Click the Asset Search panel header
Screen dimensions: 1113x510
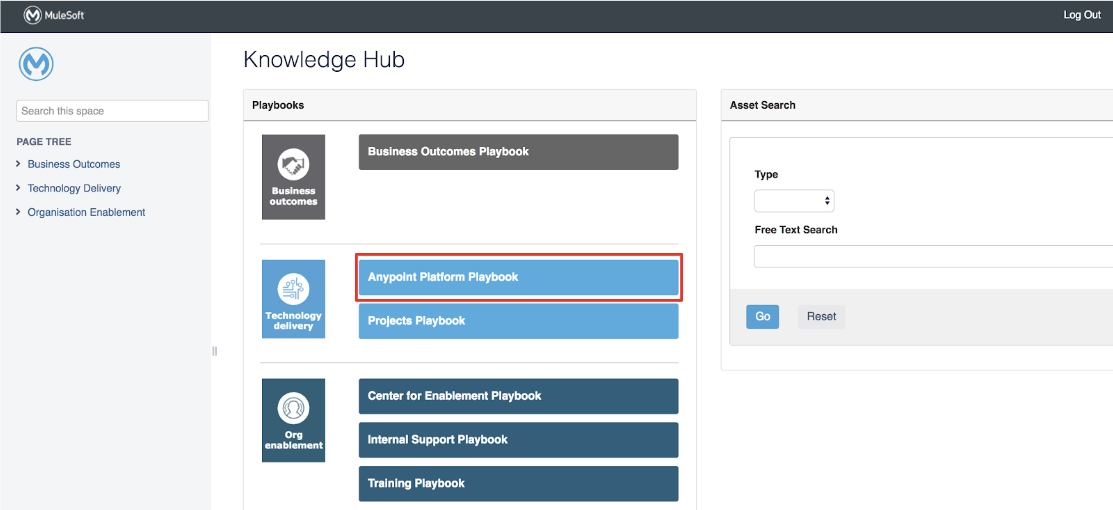(x=916, y=105)
